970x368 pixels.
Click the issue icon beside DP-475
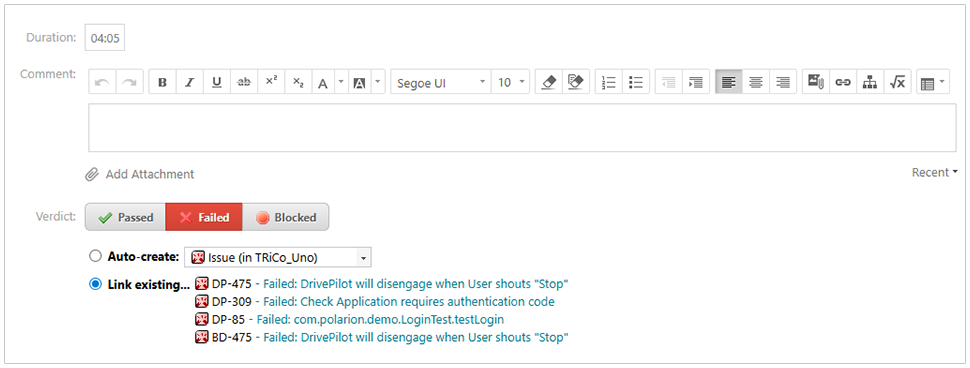(x=202, y=284)
